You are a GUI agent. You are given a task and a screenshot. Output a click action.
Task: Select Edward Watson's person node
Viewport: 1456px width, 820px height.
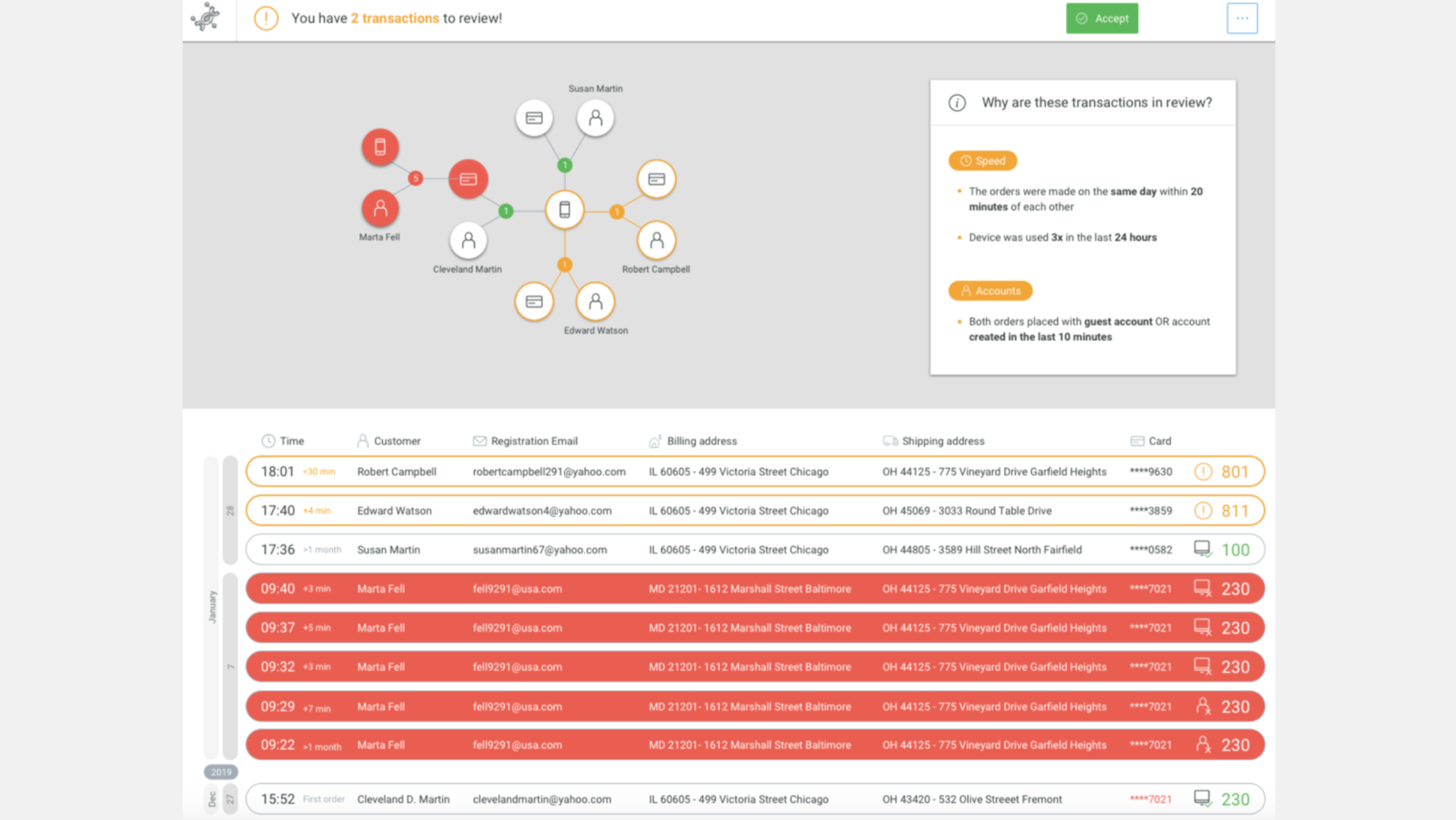pos(595,302)
